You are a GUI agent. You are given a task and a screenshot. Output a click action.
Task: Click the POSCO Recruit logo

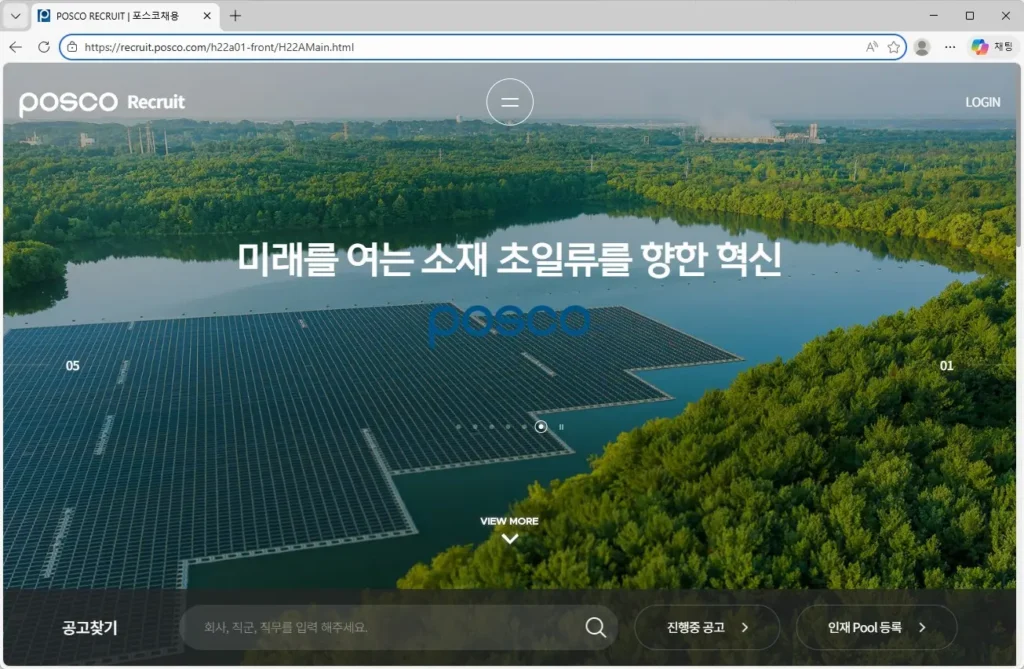click(101, 101)
